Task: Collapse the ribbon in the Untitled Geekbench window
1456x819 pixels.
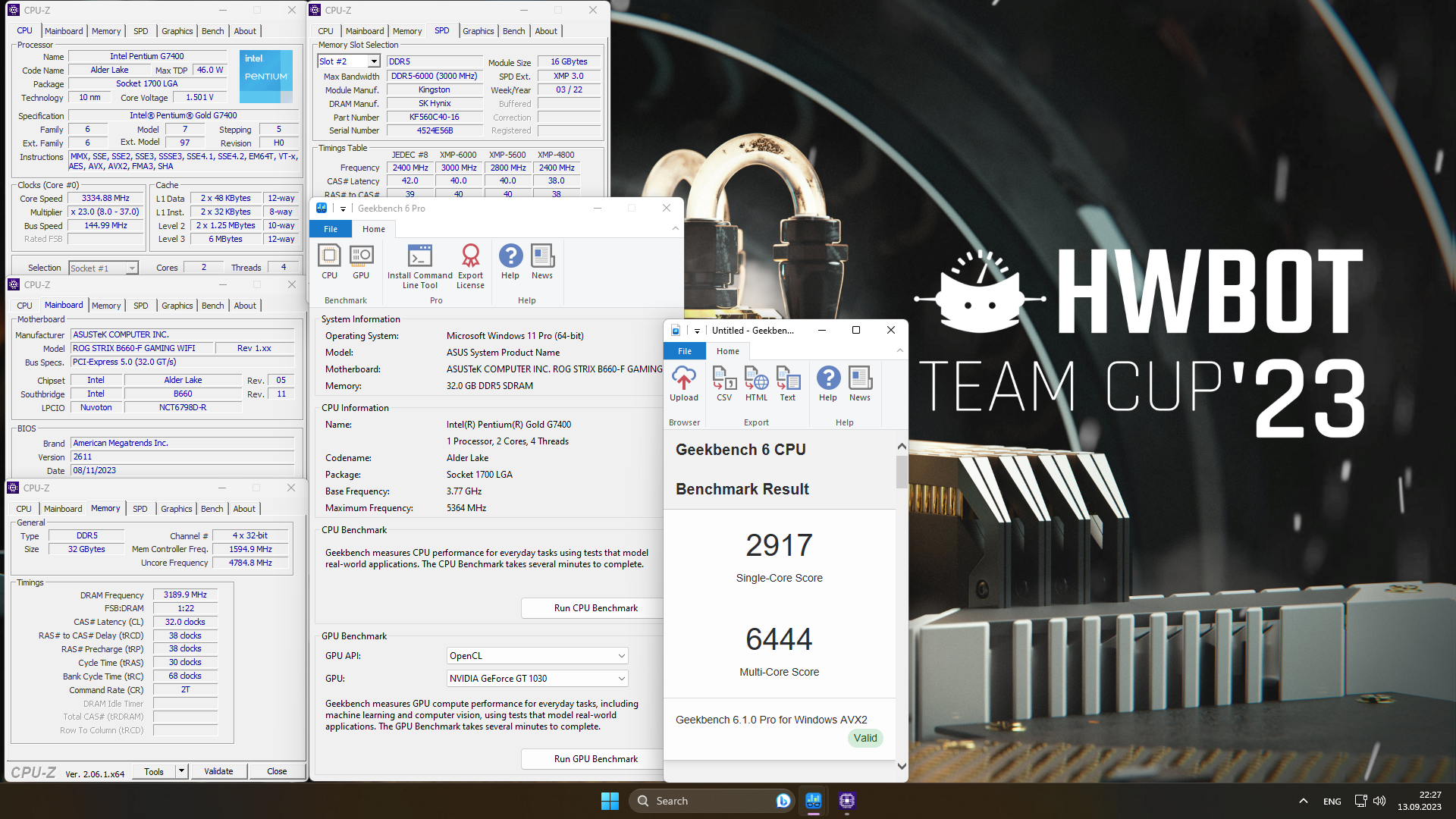Action: (x=899, y=350)
